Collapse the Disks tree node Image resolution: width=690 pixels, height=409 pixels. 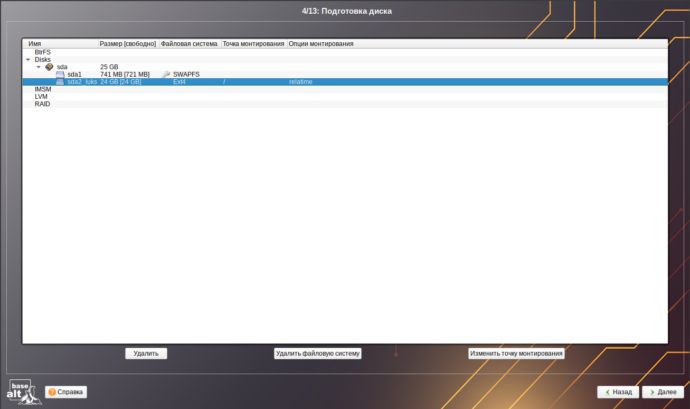pos(28,59)
